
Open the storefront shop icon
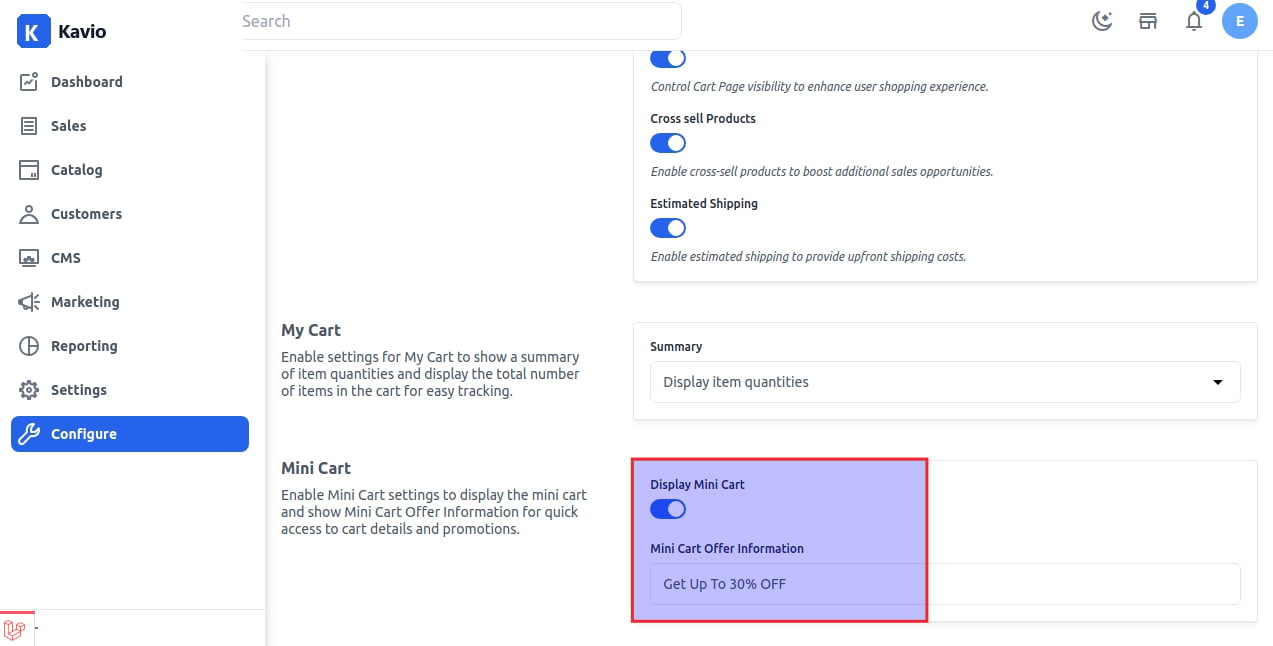pos(1148,21)
